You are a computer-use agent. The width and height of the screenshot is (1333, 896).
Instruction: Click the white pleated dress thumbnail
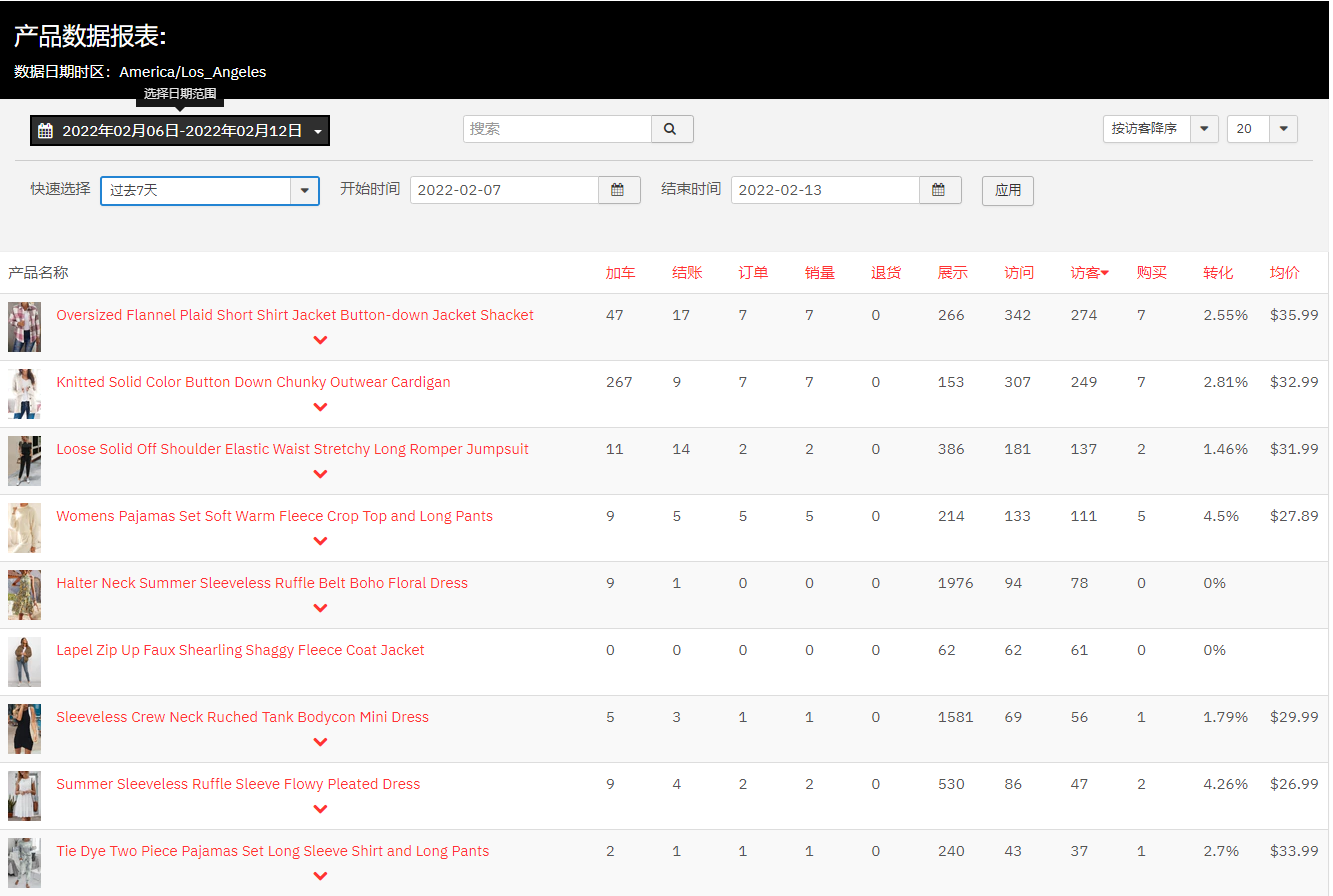point(24,796)
